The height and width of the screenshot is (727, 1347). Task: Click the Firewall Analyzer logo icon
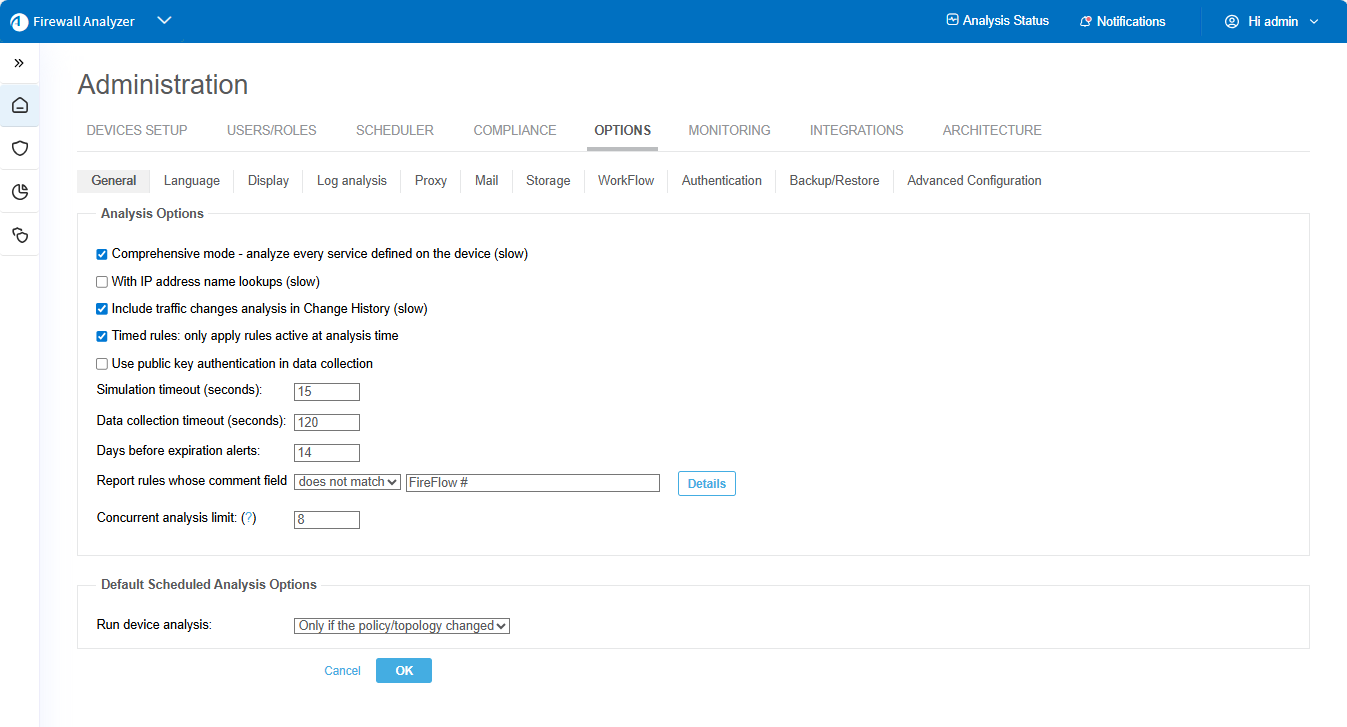tap(19, 22)
